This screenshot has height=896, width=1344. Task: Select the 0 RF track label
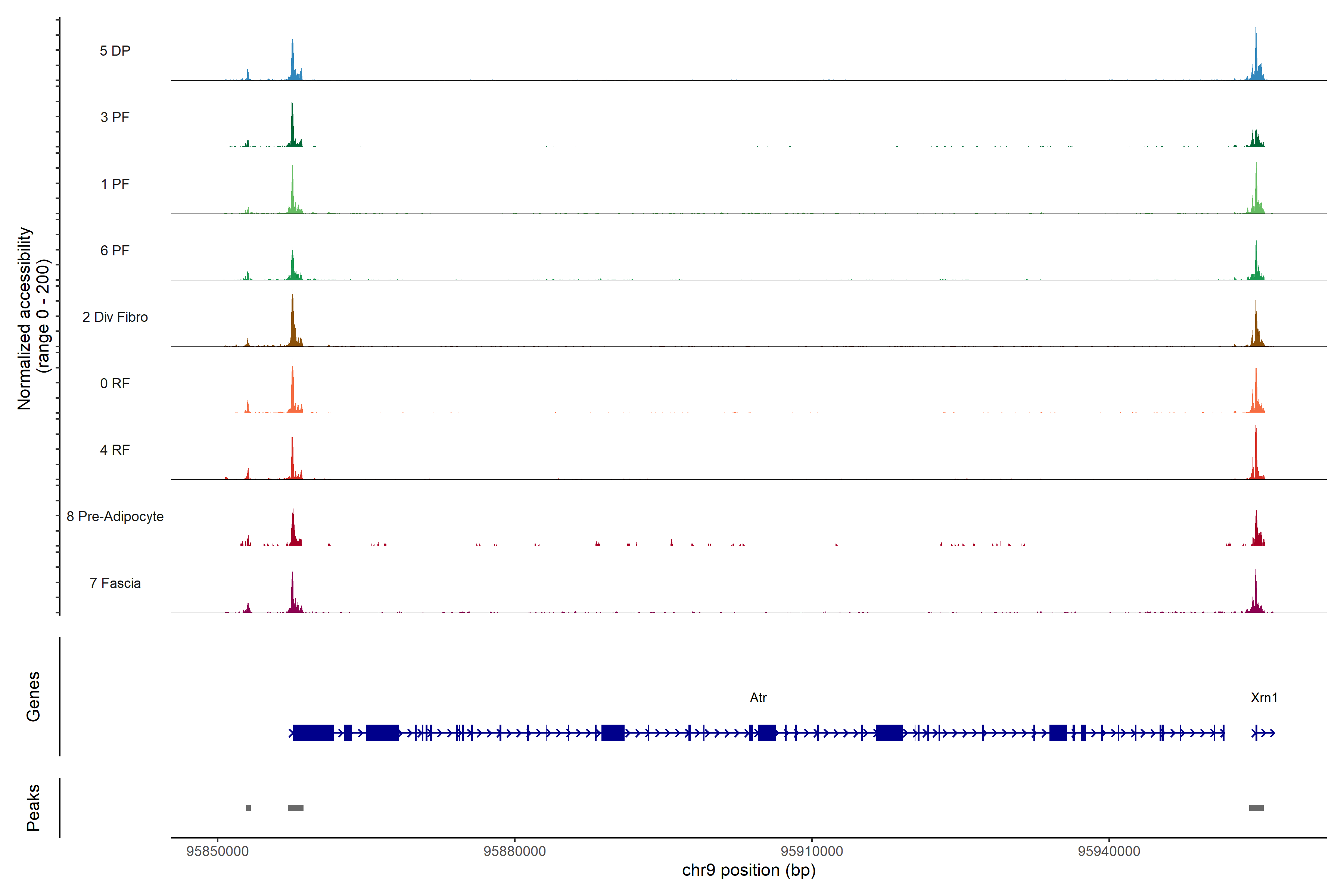point(115,383)
